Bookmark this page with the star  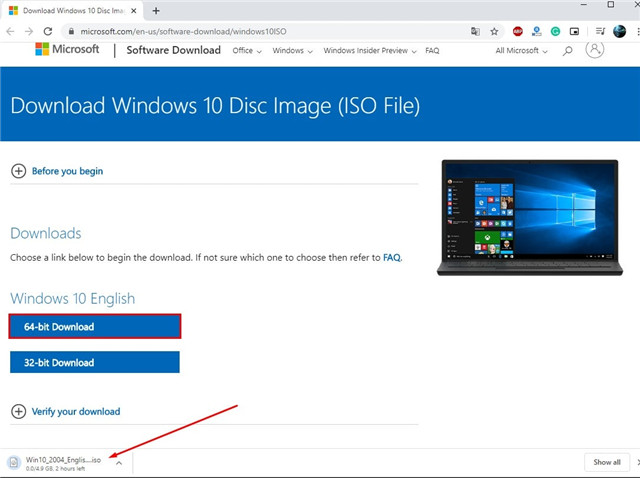(x=494, y=31)
